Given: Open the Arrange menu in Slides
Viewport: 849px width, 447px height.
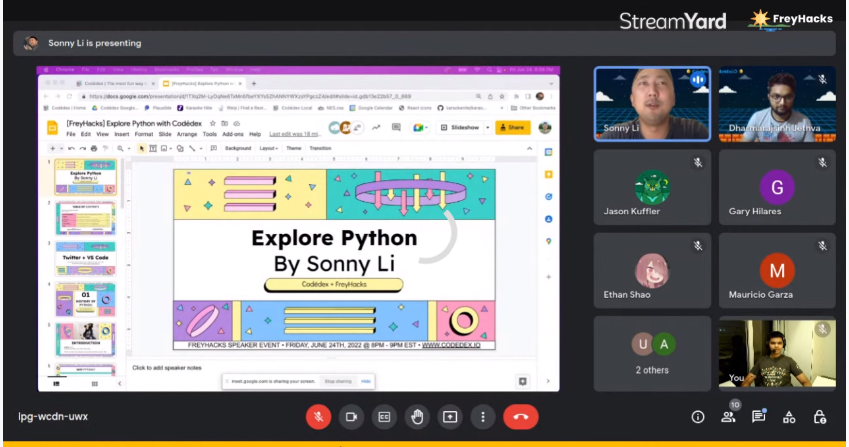Looking at the screenshot, I should (x=186, y=134).
